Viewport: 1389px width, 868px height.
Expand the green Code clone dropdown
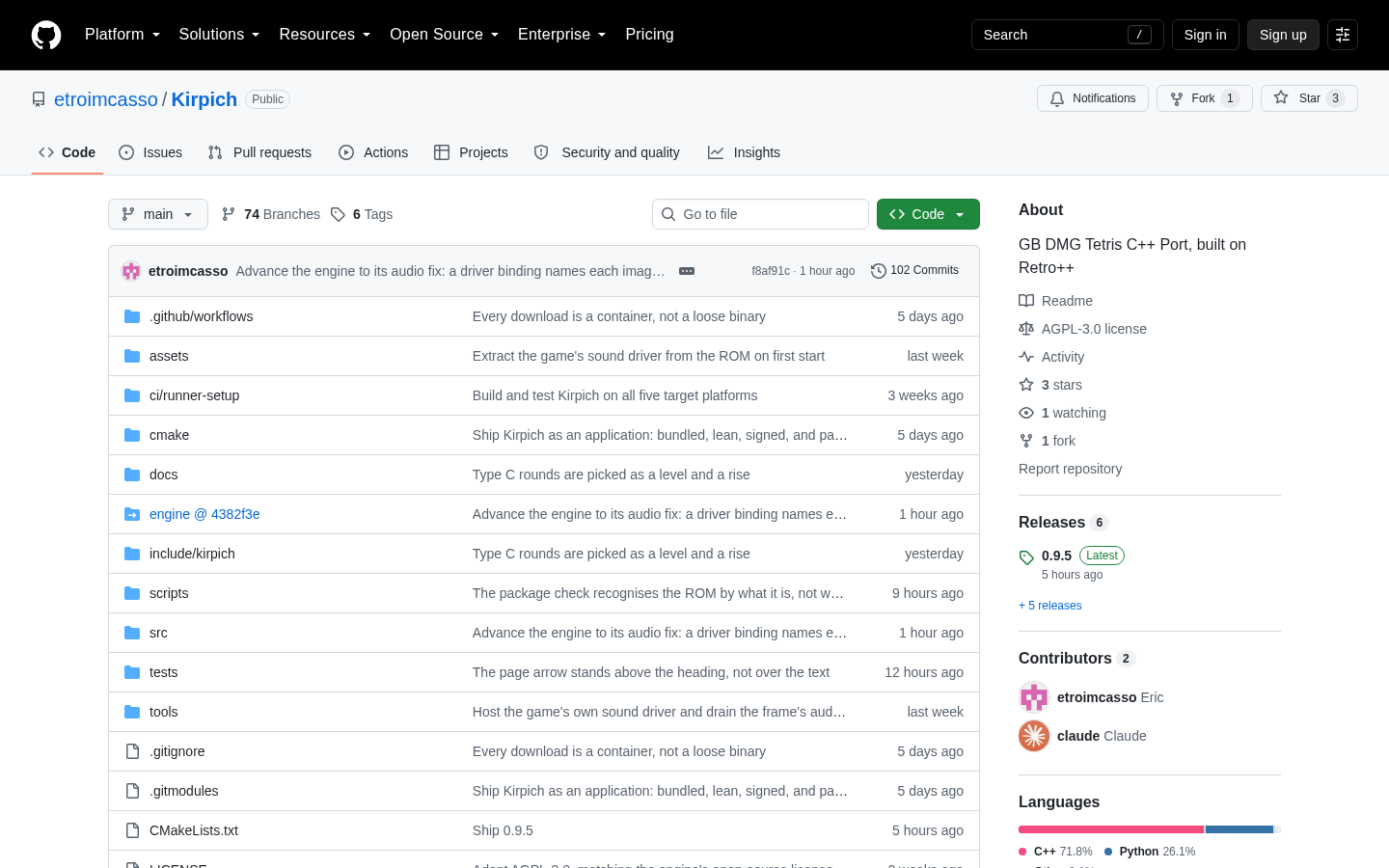[928, 214]
